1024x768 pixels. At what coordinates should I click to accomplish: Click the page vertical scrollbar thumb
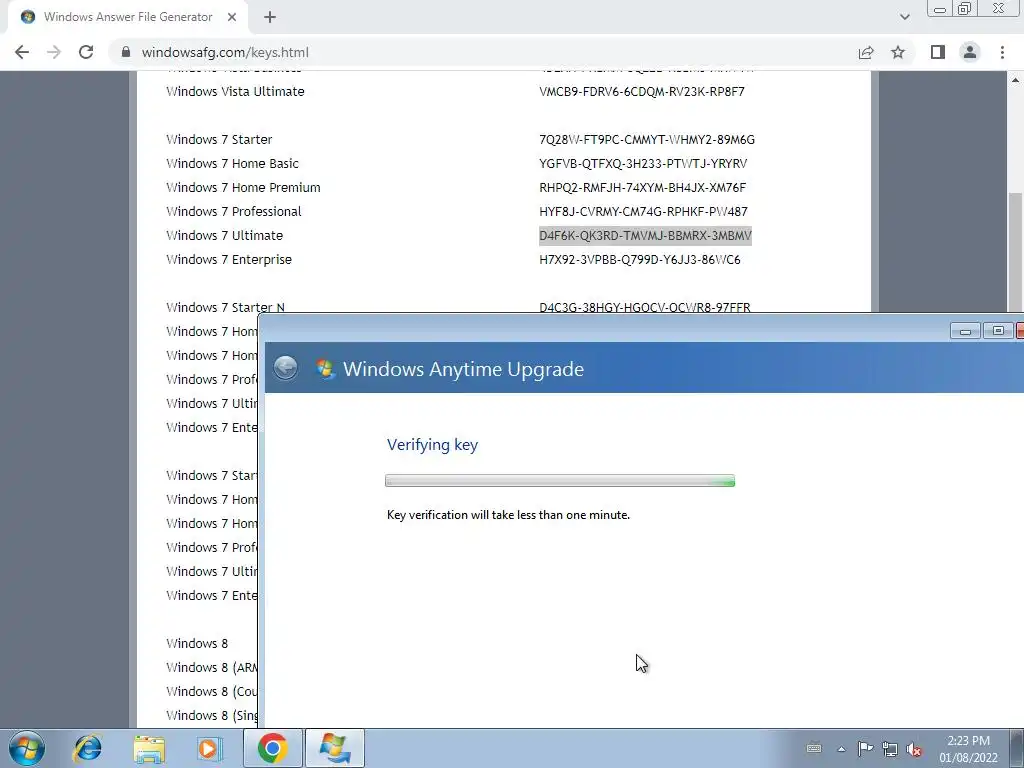tap(1016, 251)
